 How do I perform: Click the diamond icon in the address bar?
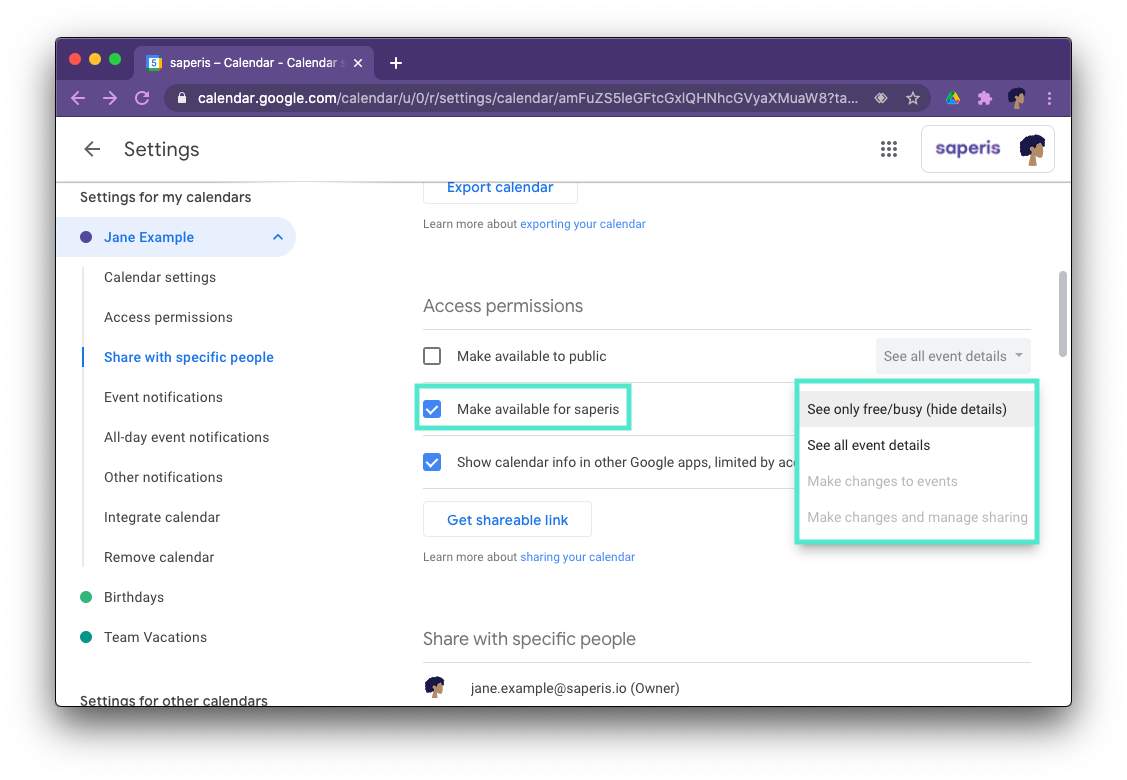[880, 98]
